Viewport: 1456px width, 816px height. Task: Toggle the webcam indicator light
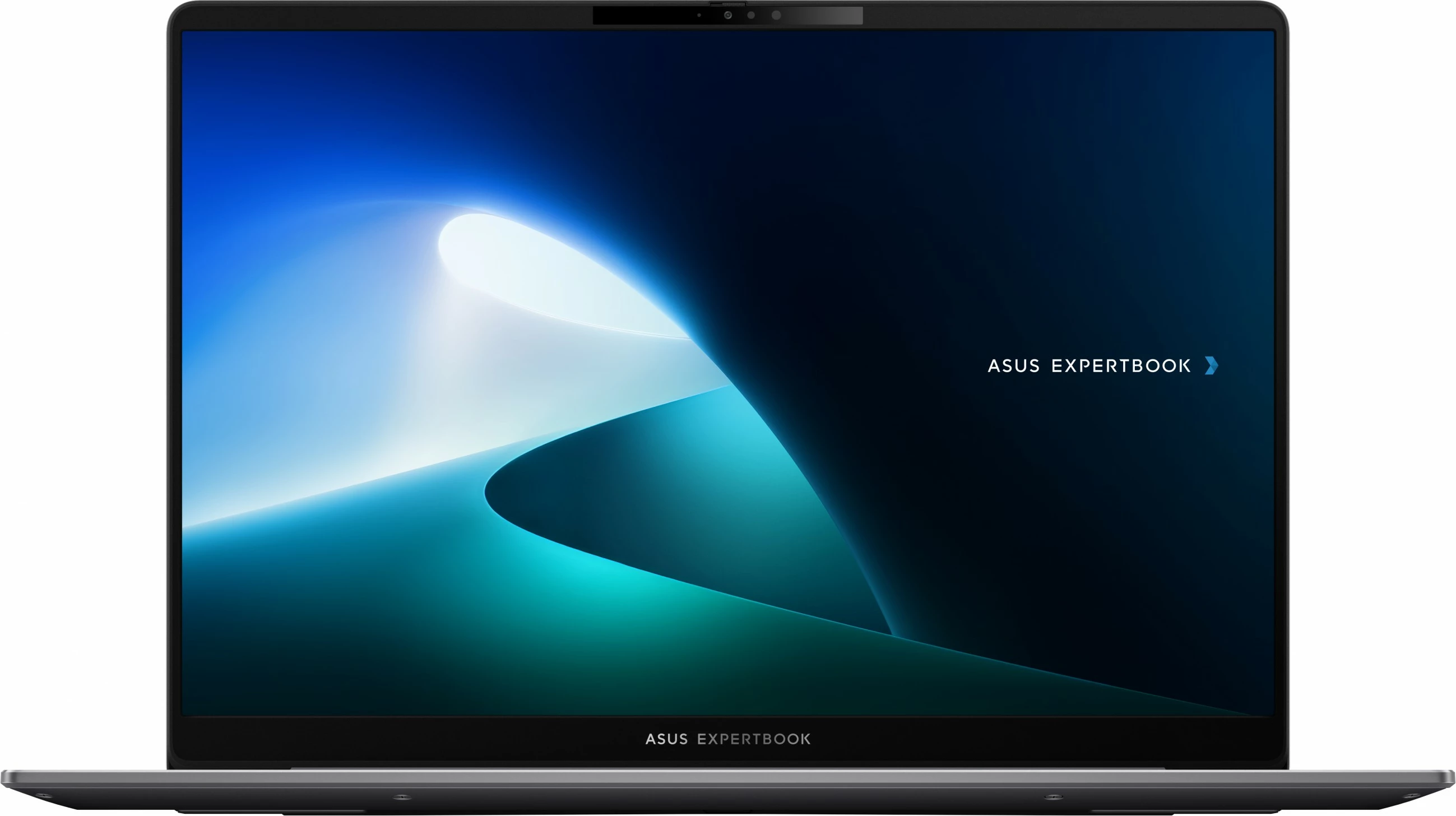click(x=699, y=16)
